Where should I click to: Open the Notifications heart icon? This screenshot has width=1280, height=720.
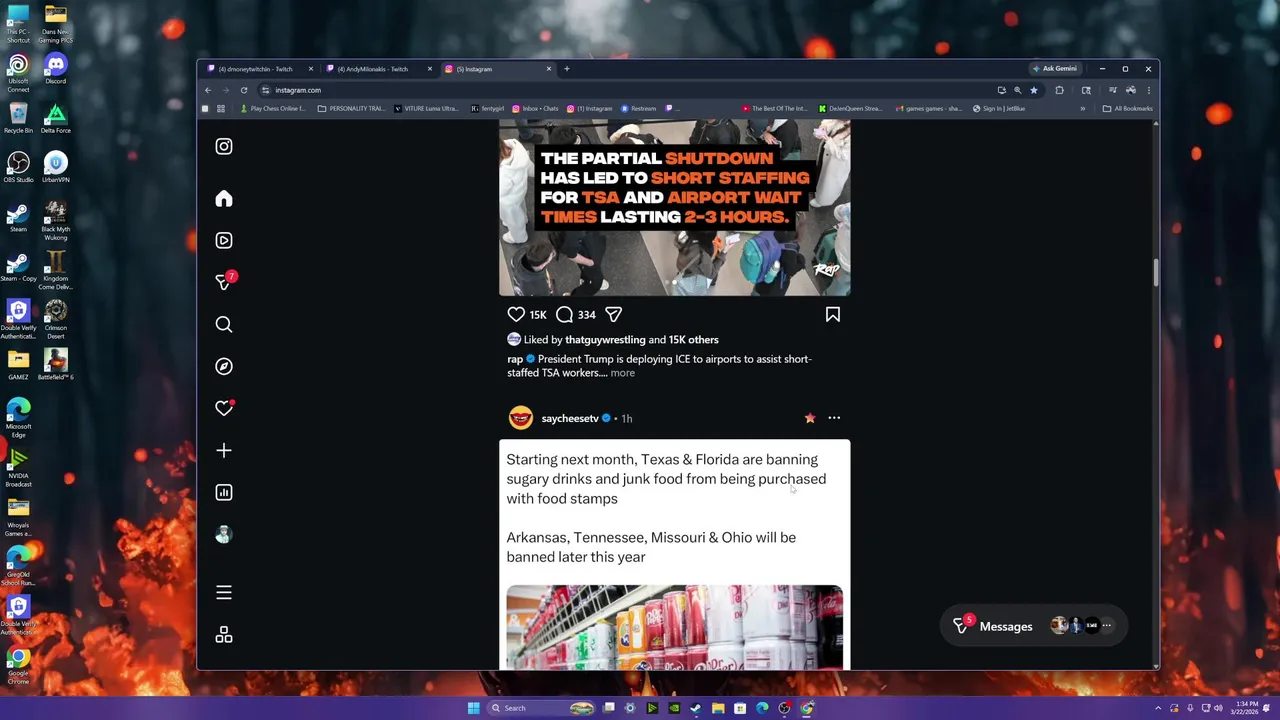(224, 409)
